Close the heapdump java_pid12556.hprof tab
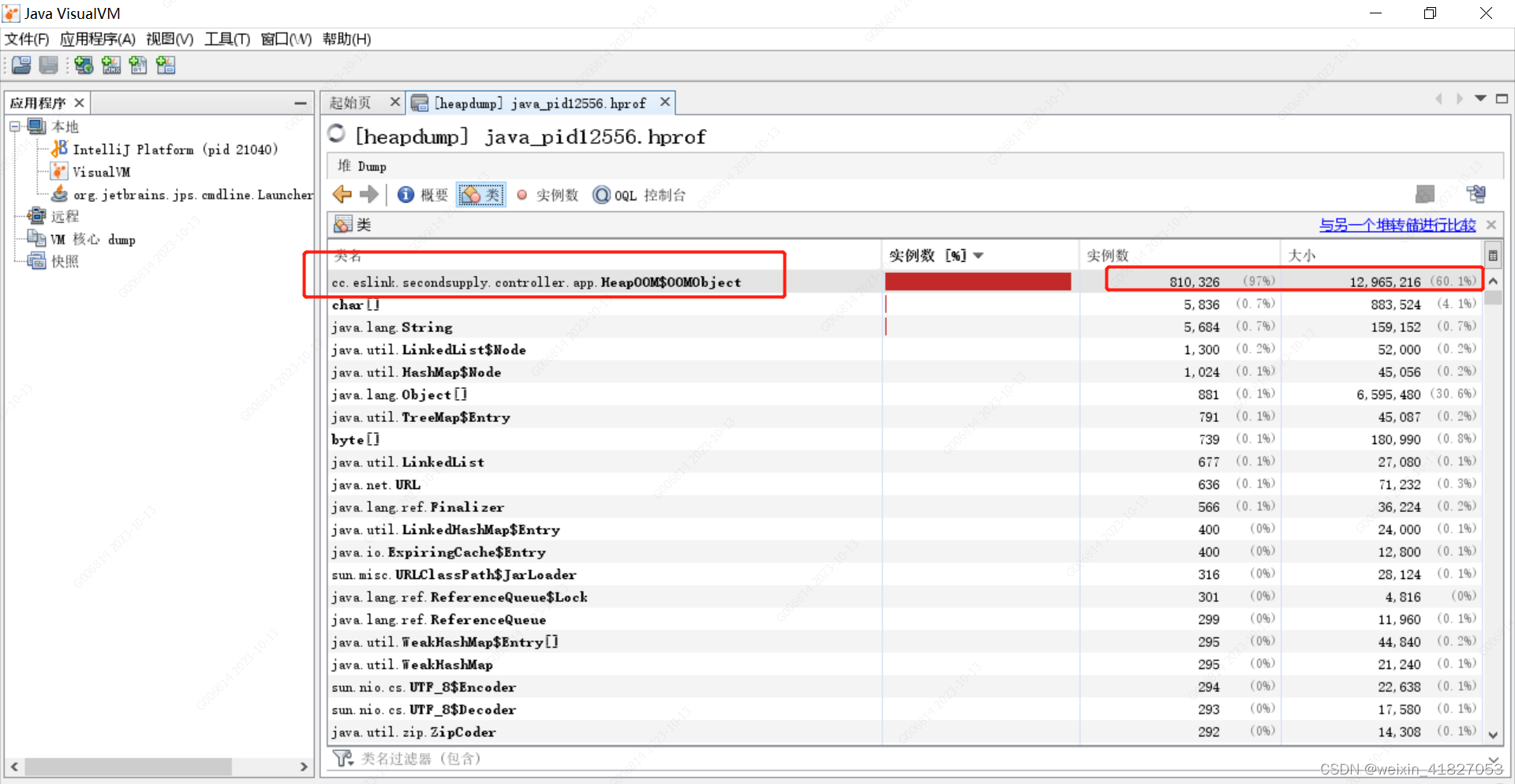The image size is (1515, 784). point(665,102)
